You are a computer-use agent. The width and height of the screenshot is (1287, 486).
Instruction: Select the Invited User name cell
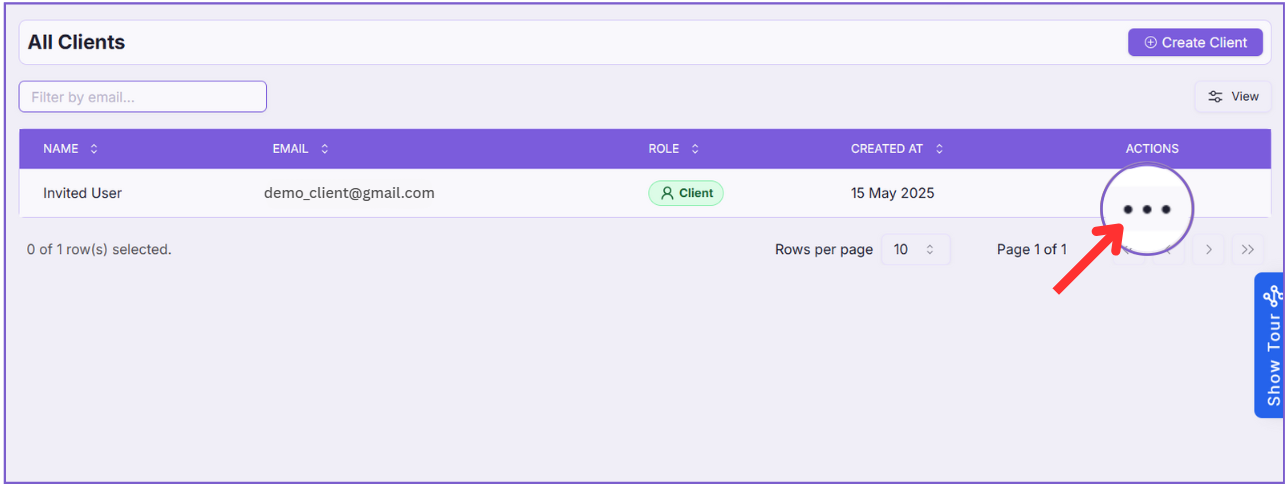pyautogui.click(x=82, y=193)
